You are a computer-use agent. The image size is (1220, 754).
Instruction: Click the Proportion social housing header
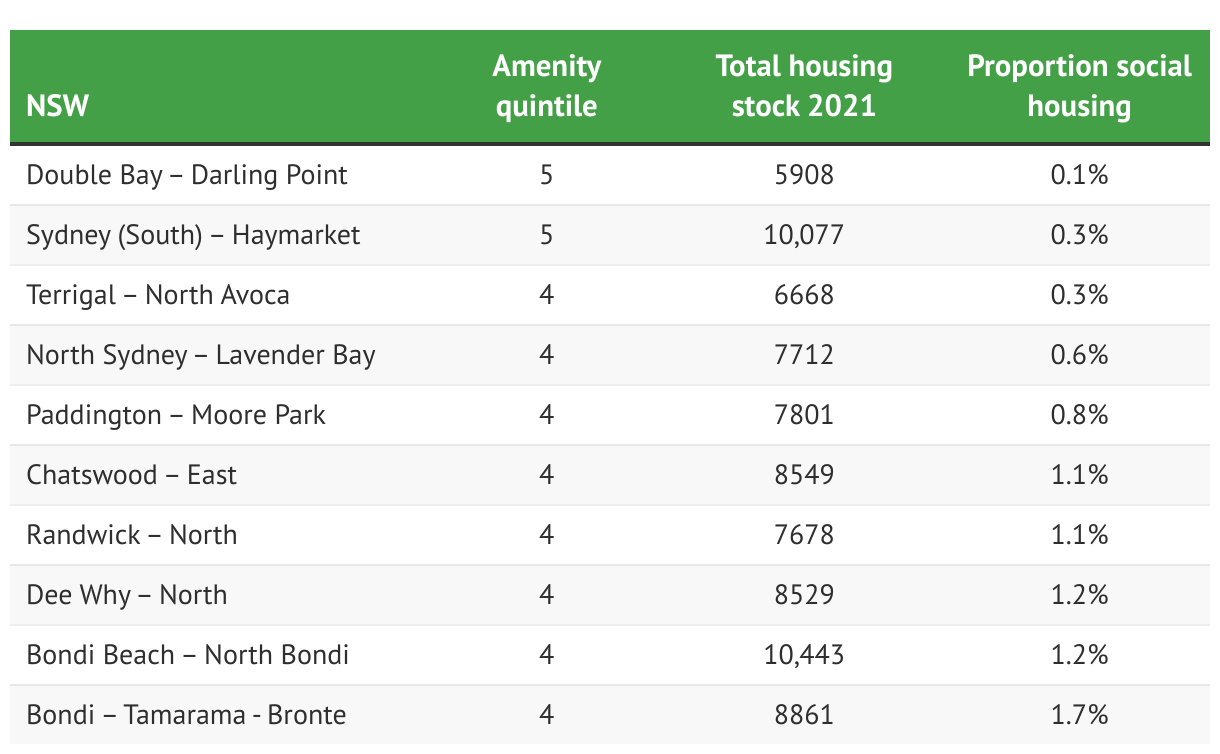(x=1079, y=86)
